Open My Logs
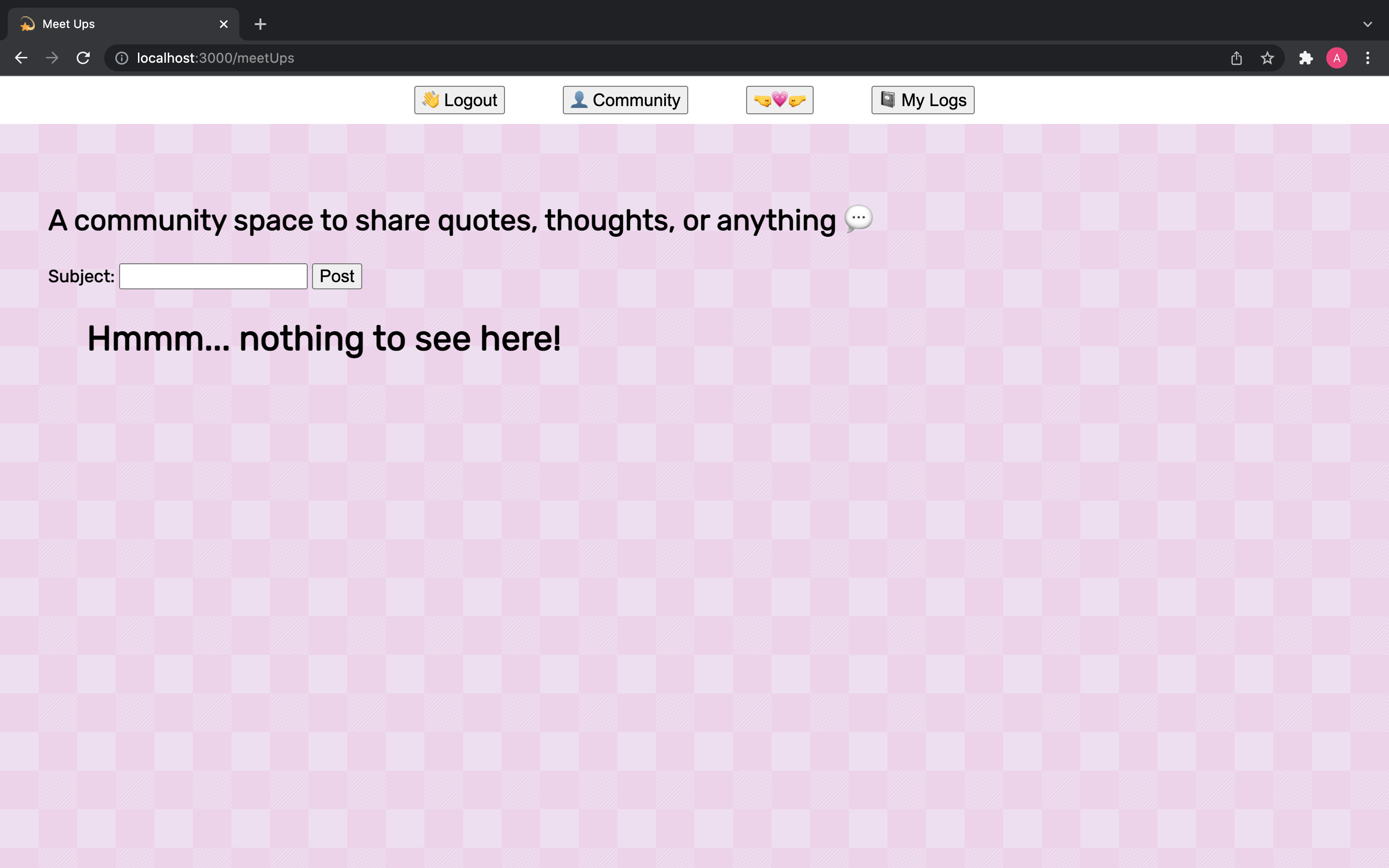 [922, 100]
